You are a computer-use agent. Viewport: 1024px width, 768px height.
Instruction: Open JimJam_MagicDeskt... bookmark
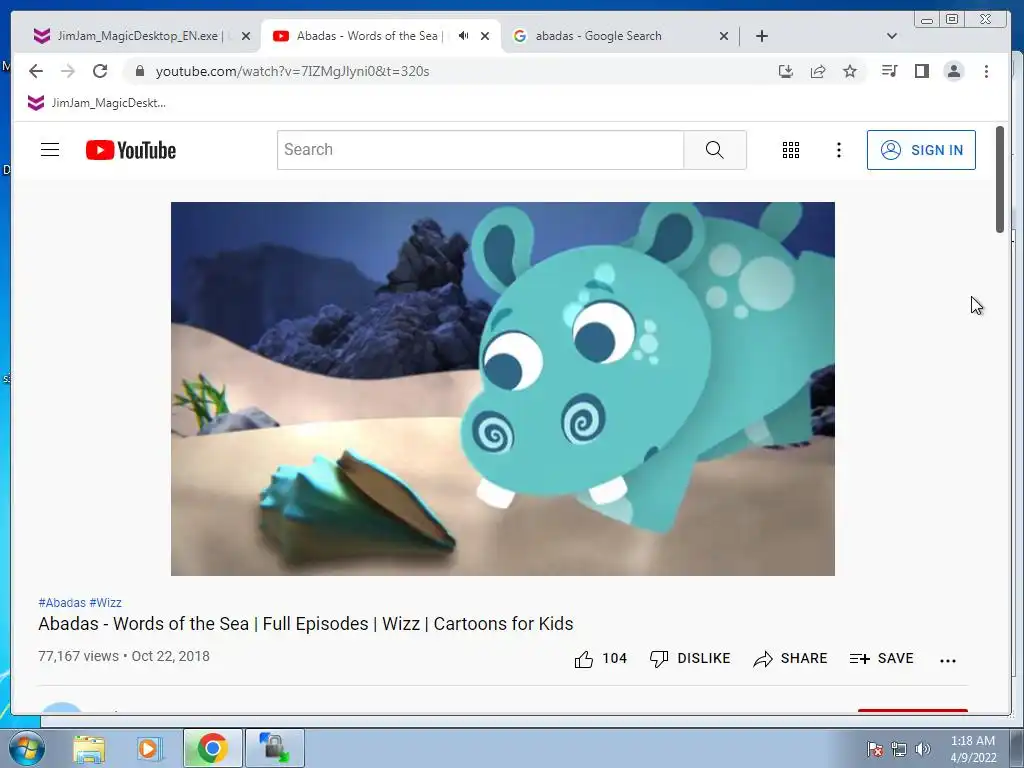(97, 103)
